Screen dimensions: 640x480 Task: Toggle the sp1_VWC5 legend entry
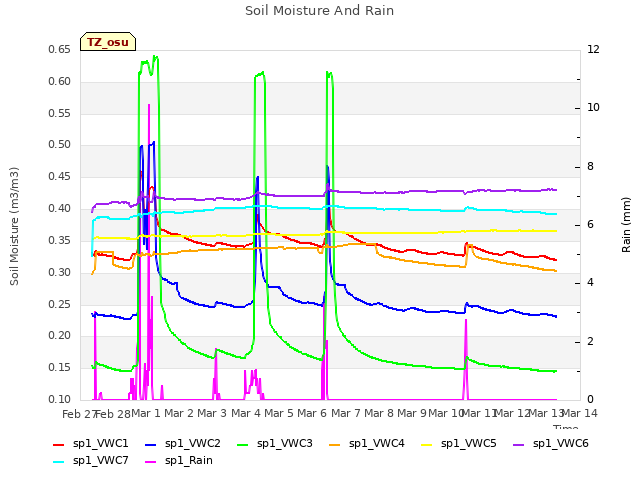pyautogui.click(x=459, y=444)
